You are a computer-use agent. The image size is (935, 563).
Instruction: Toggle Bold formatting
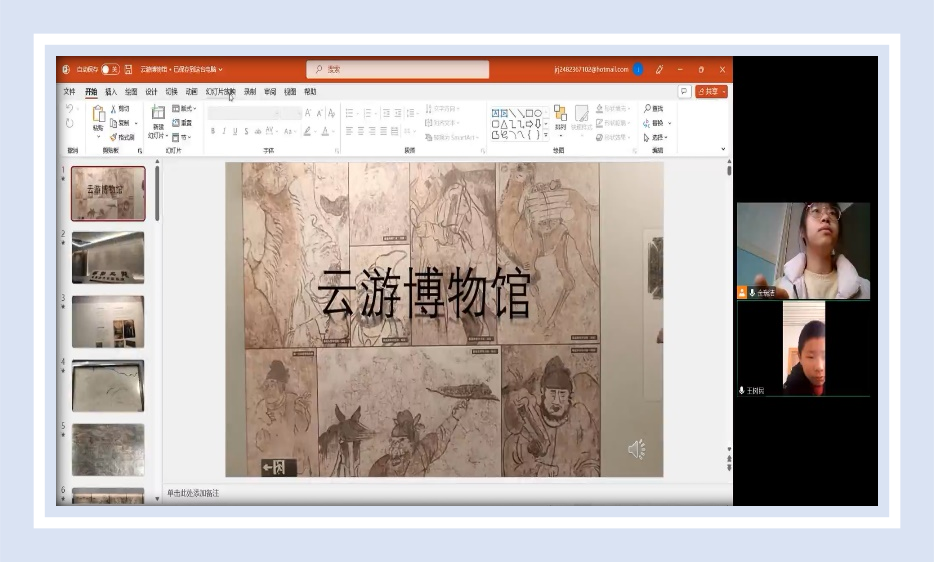[213, 131]
